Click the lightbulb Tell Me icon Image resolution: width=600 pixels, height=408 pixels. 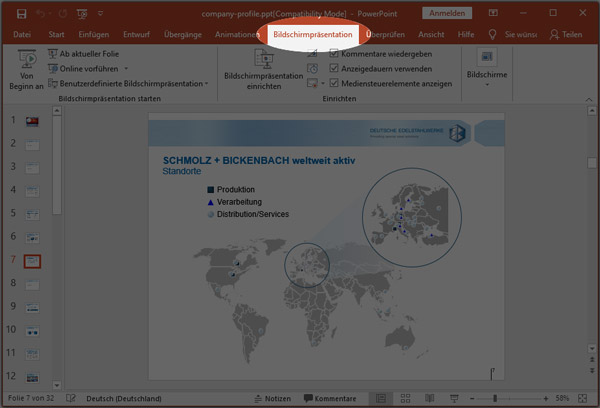492,35
